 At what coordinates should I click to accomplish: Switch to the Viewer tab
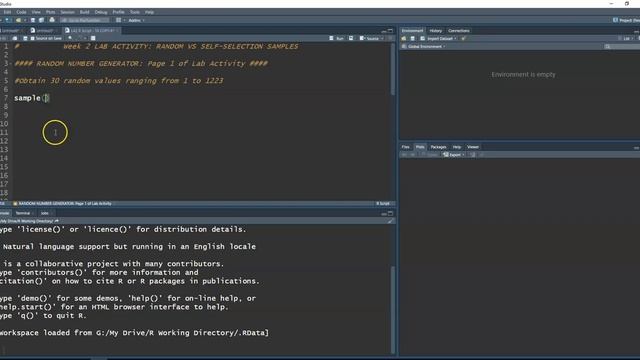(473, 147)
